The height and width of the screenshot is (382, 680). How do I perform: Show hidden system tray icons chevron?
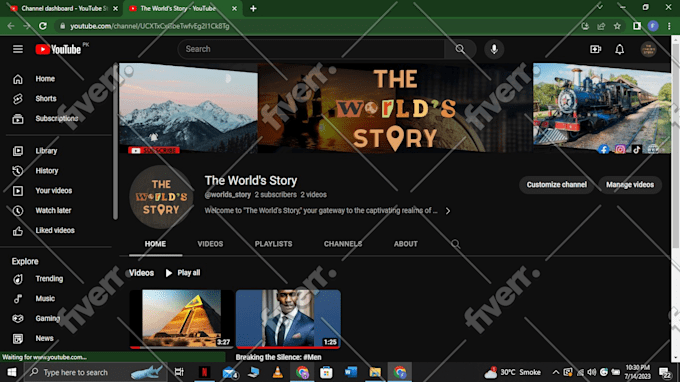pyautogui.click(x=556, y=372)
